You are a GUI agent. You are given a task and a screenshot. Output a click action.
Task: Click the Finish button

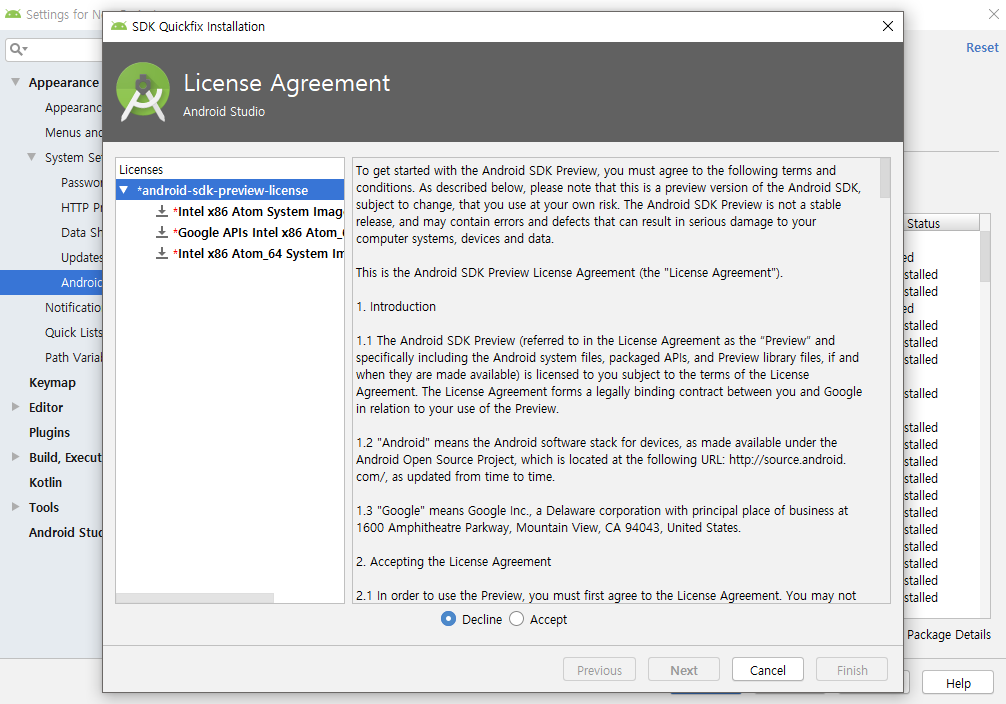click(x=851, y=669)
